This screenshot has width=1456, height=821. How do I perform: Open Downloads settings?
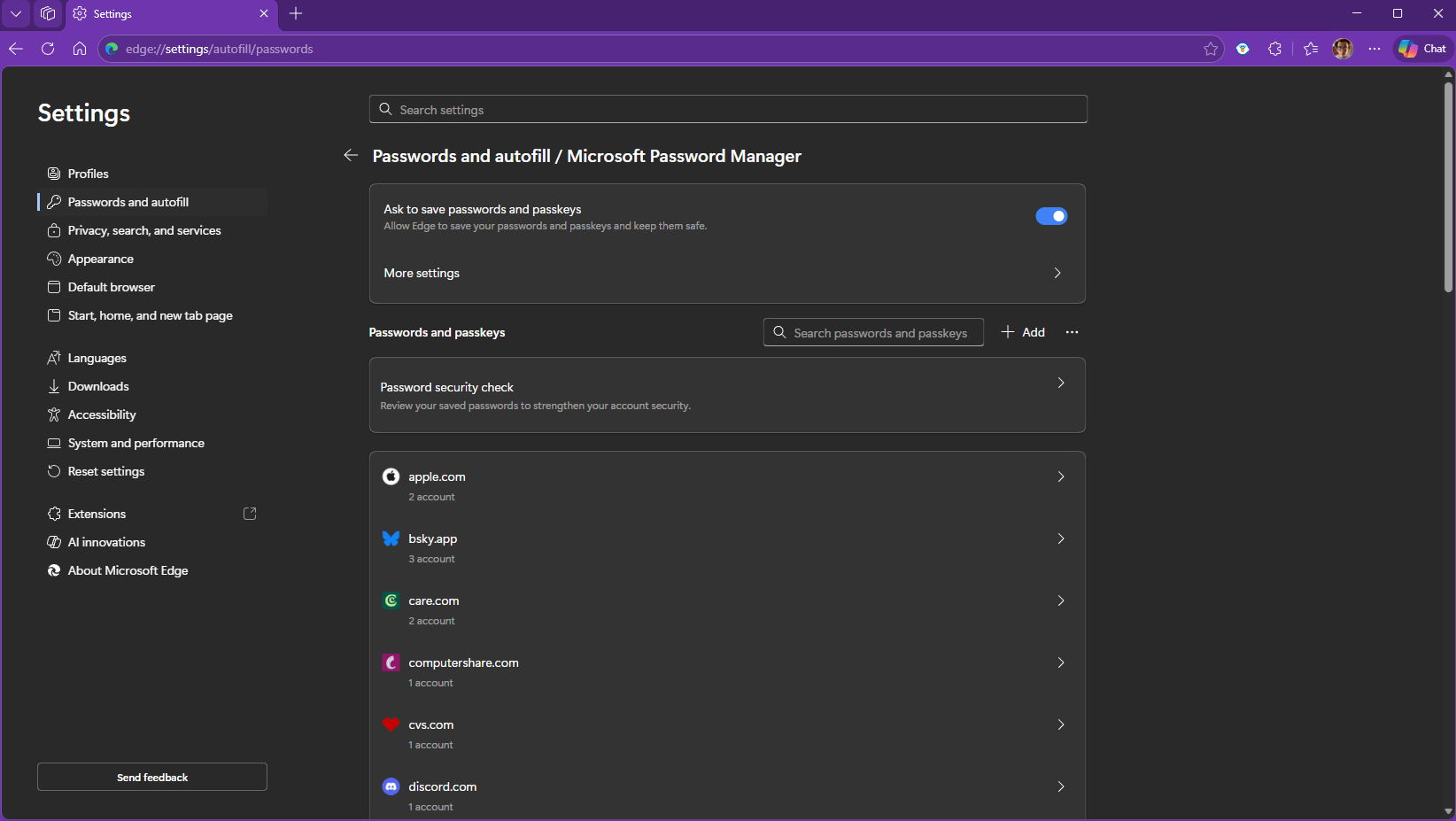click(x=152, y=386)
